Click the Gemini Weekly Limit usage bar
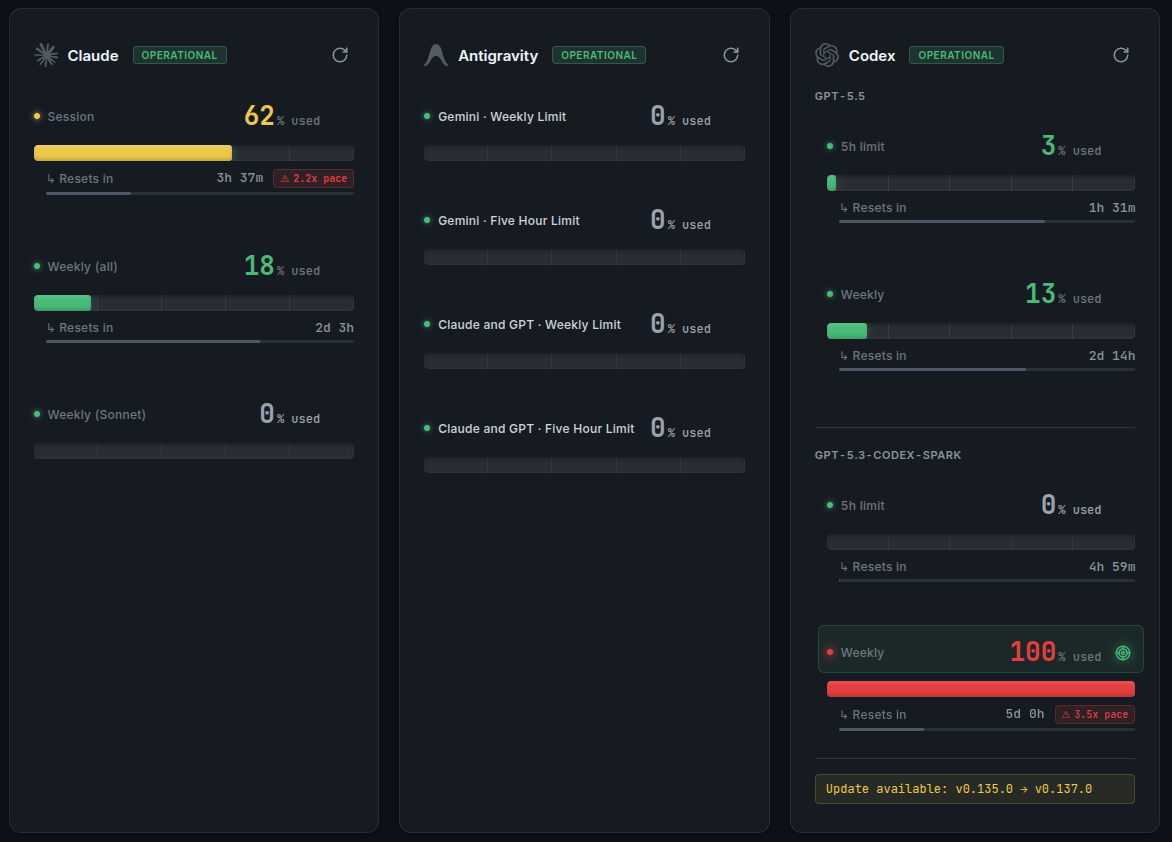Image resolution: width=1172 pixels, height=842 pixels. pyautogui.click(x=585, y=153)
